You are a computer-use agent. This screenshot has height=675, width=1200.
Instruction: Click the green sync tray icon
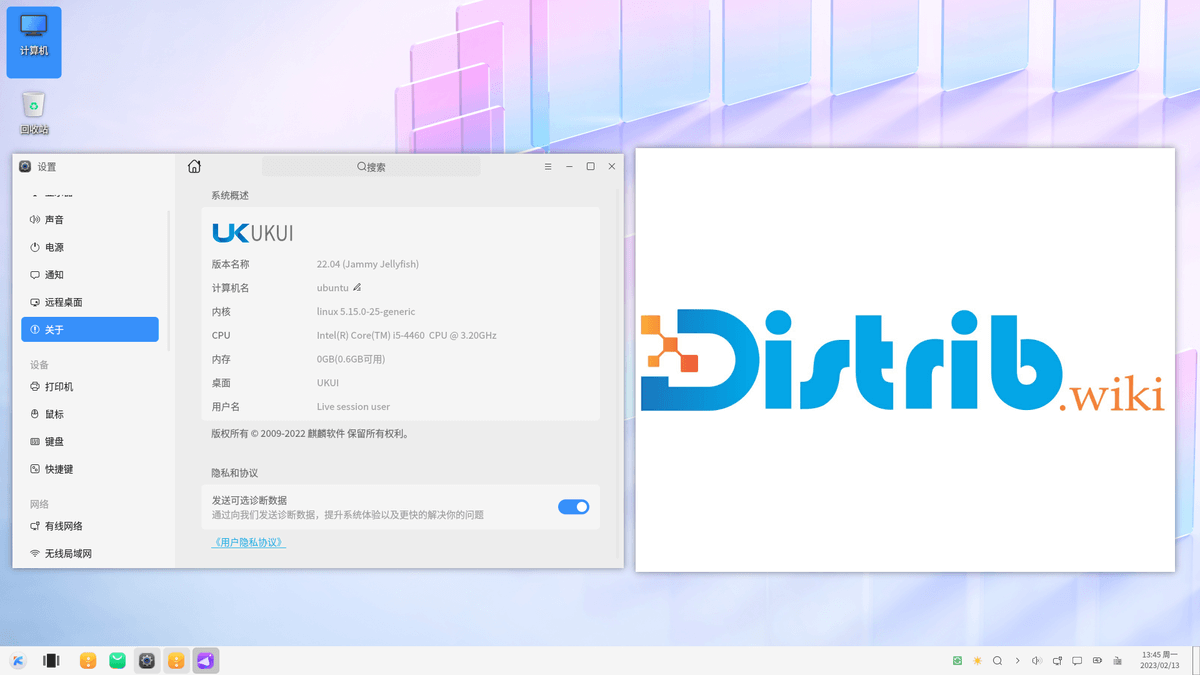coord(957,661)
